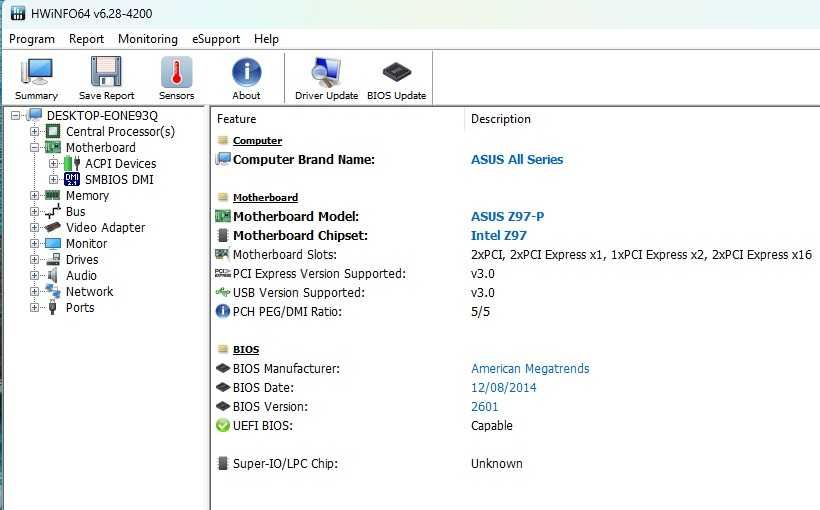Click the American Megatrends value
820x510 pixels.
[530, 368]
